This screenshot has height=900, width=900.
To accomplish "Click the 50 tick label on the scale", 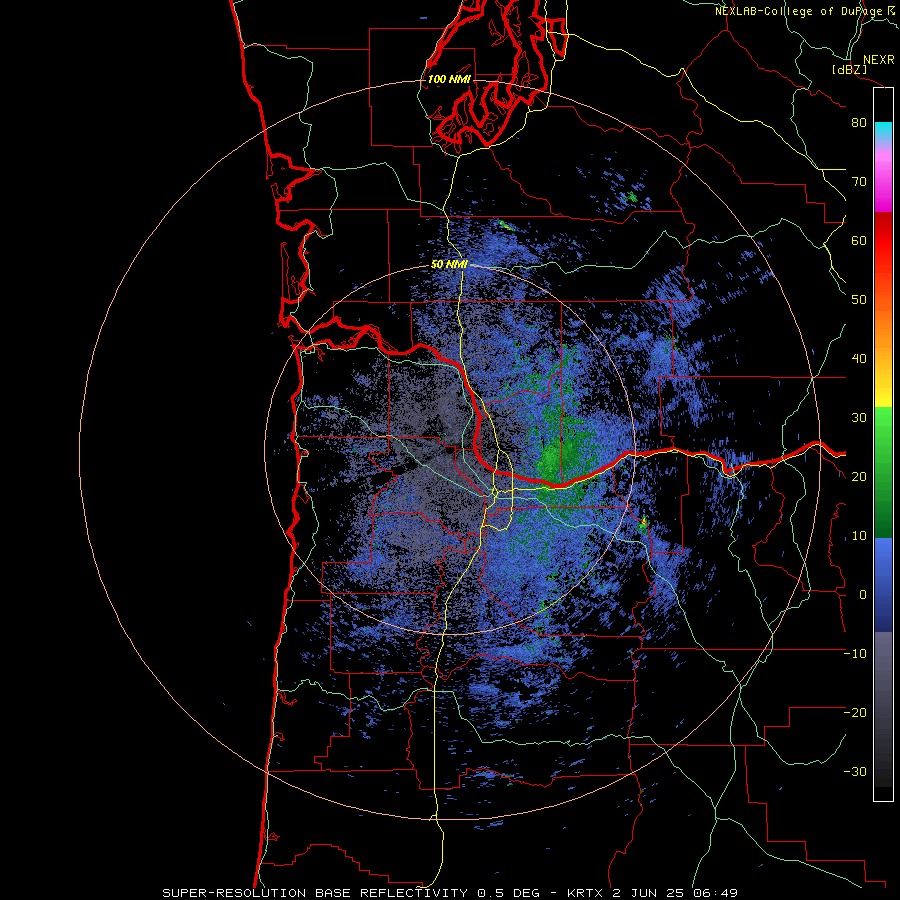I will 859,300.
